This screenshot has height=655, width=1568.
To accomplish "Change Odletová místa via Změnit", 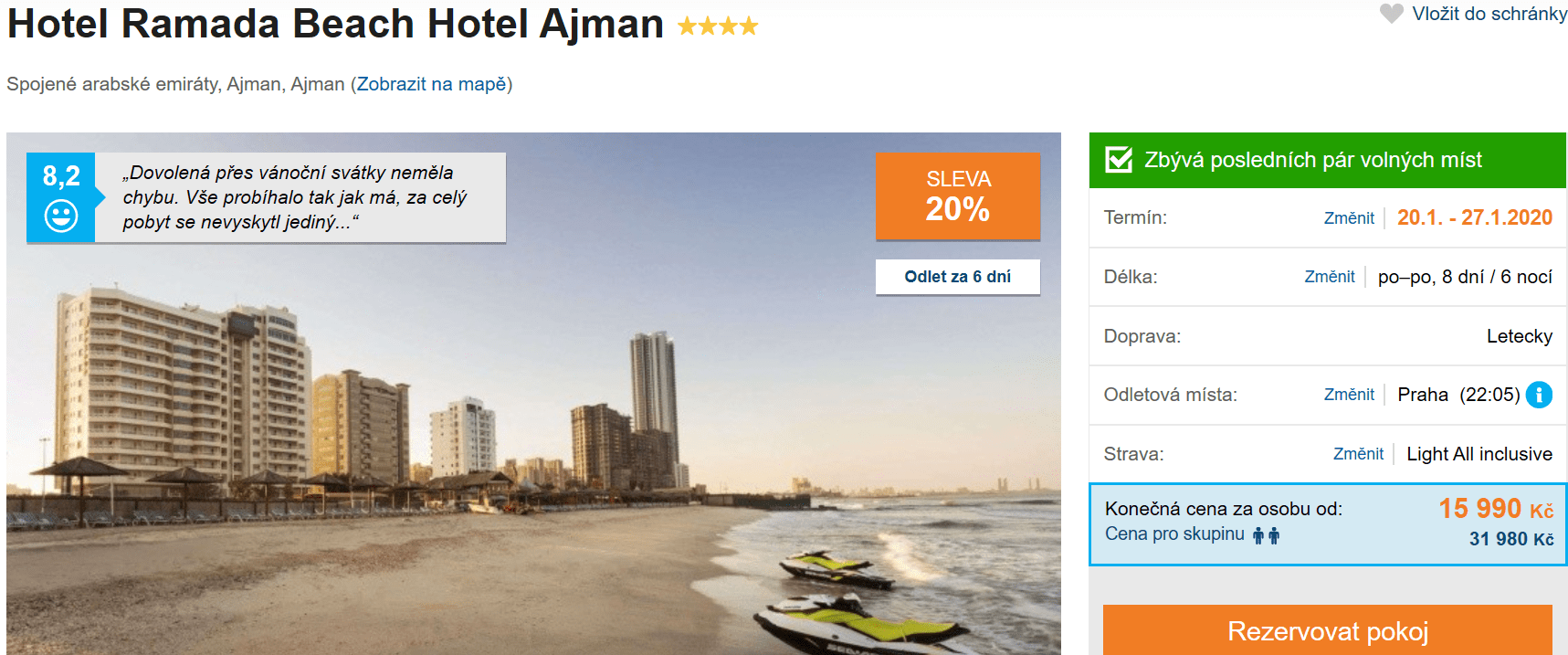I will pyautogui.click(x=1349, y=395).
